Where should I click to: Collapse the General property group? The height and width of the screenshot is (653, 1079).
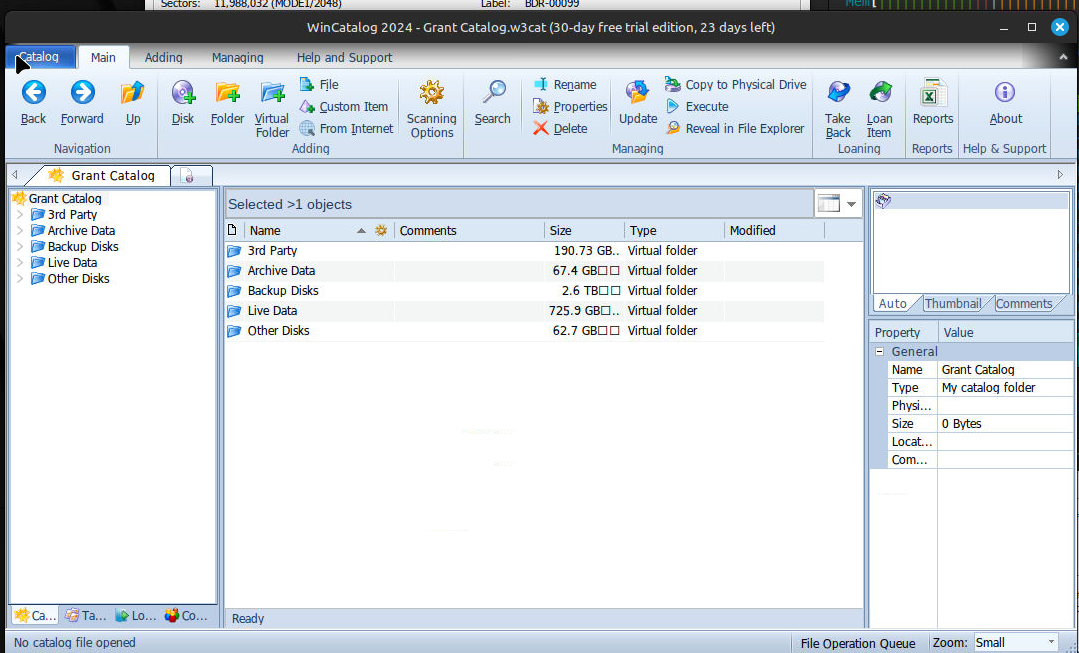pos(879,352)
